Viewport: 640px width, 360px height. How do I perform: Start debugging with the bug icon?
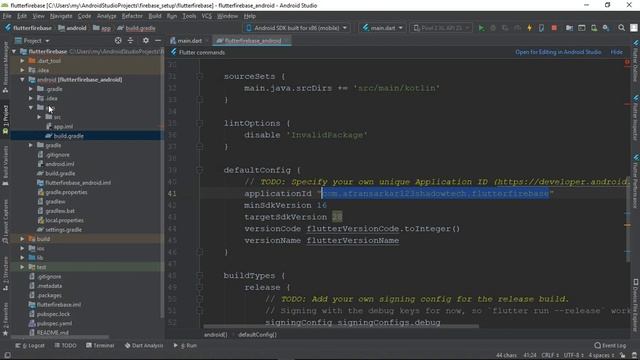pos(493,28)
